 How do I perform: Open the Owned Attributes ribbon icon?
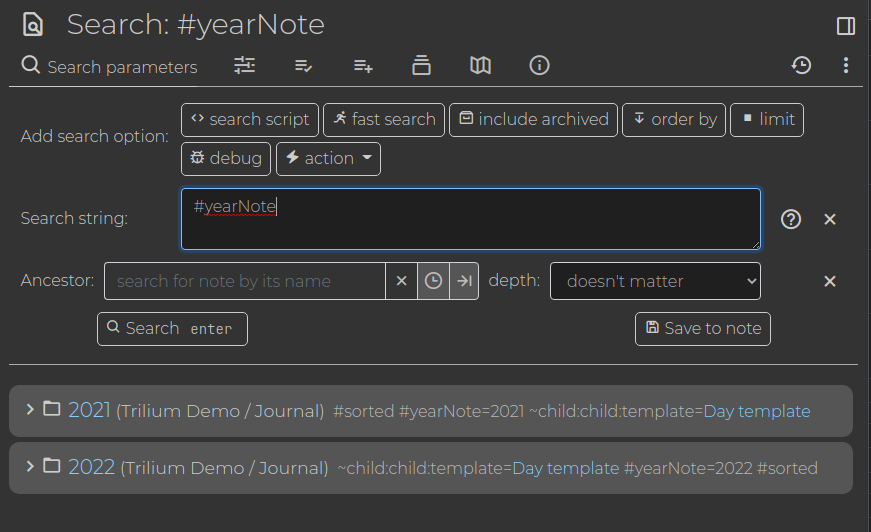tap(303, 66)
